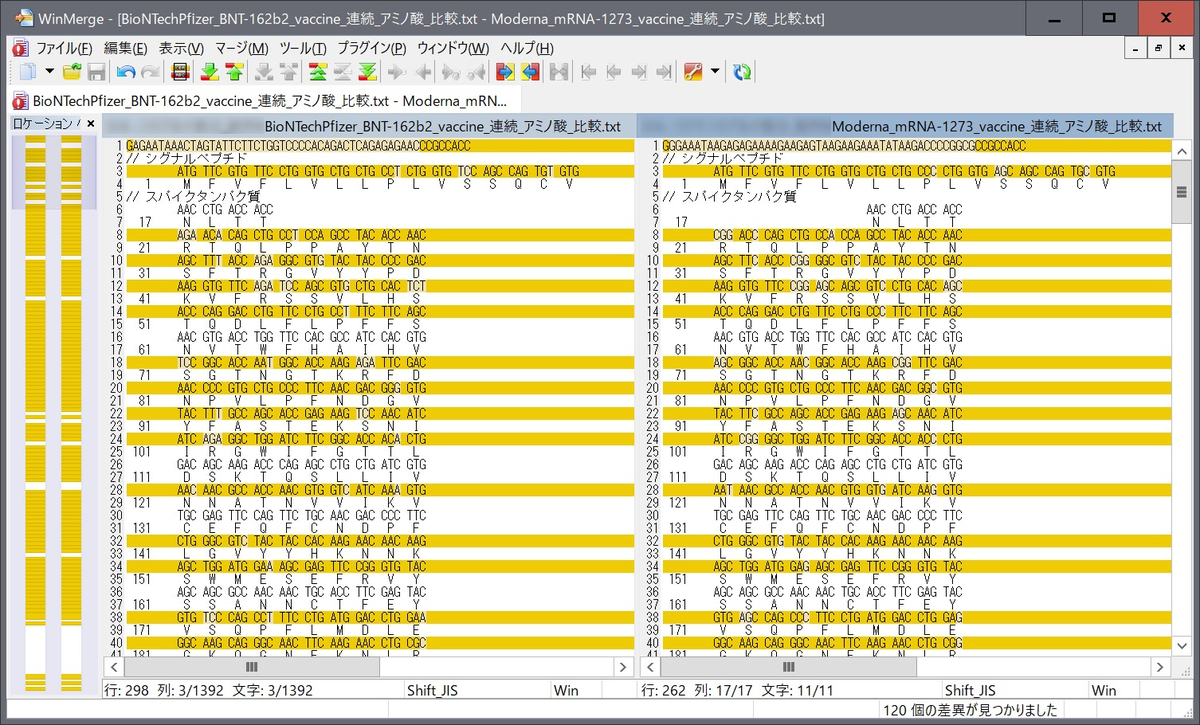The height and width of the screenshot is (725, 1200).
Task: Click the left pane's scroll-right arrow
Action: [625, 666]
